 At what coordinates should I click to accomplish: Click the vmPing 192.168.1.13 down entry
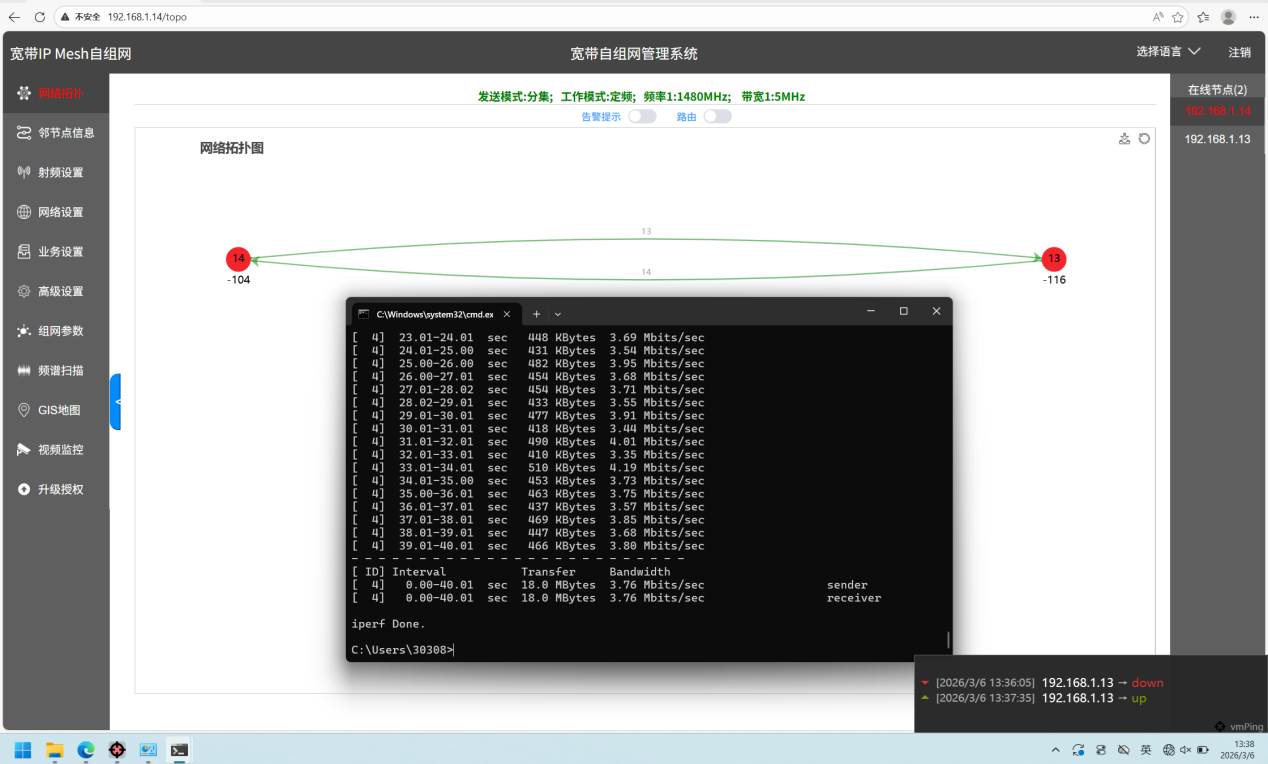(1043, 683)
